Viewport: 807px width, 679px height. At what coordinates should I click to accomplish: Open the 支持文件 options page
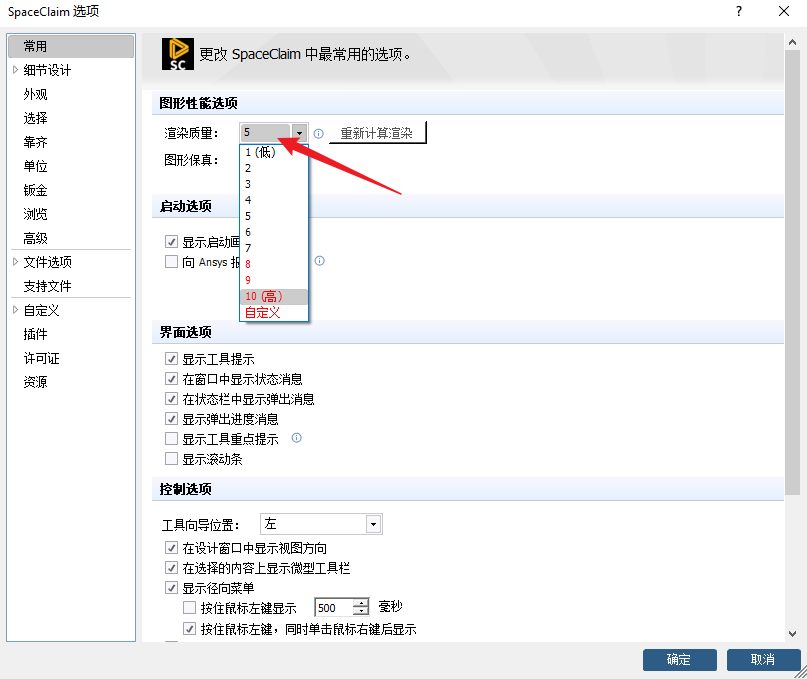(47, 286)
